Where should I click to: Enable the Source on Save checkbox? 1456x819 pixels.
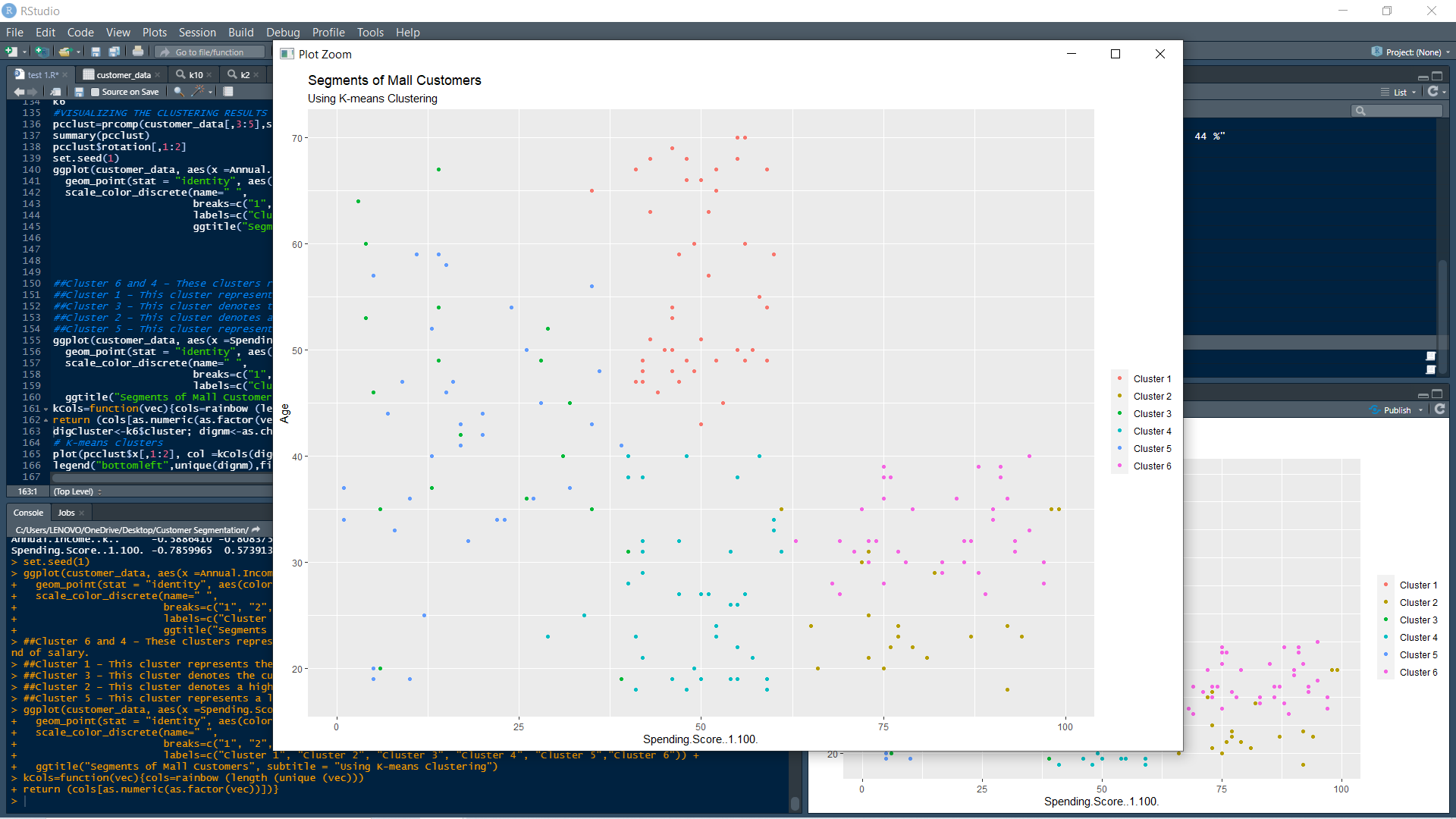(x=96, y=92)
